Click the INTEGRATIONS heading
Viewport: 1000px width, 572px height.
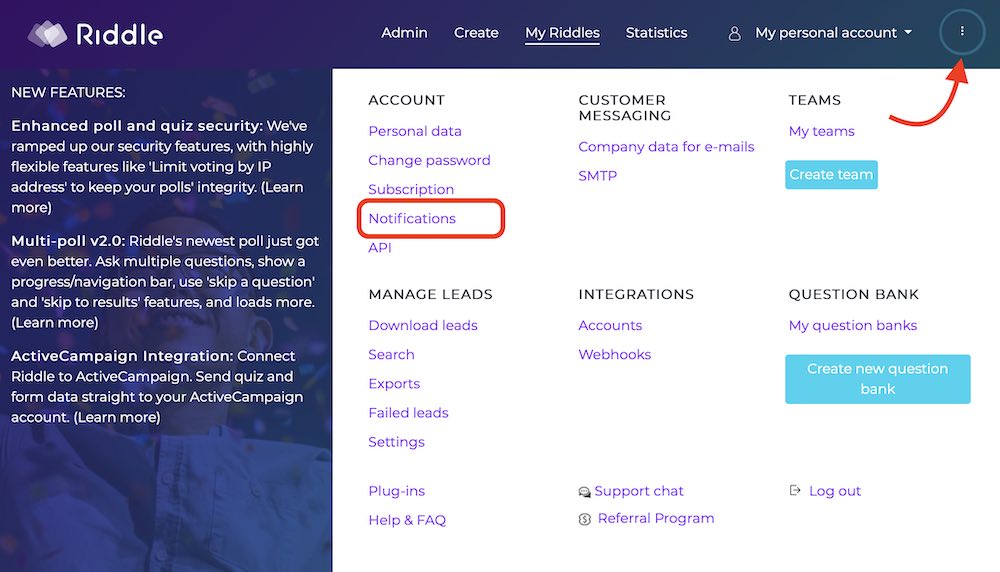click(636, 295)
